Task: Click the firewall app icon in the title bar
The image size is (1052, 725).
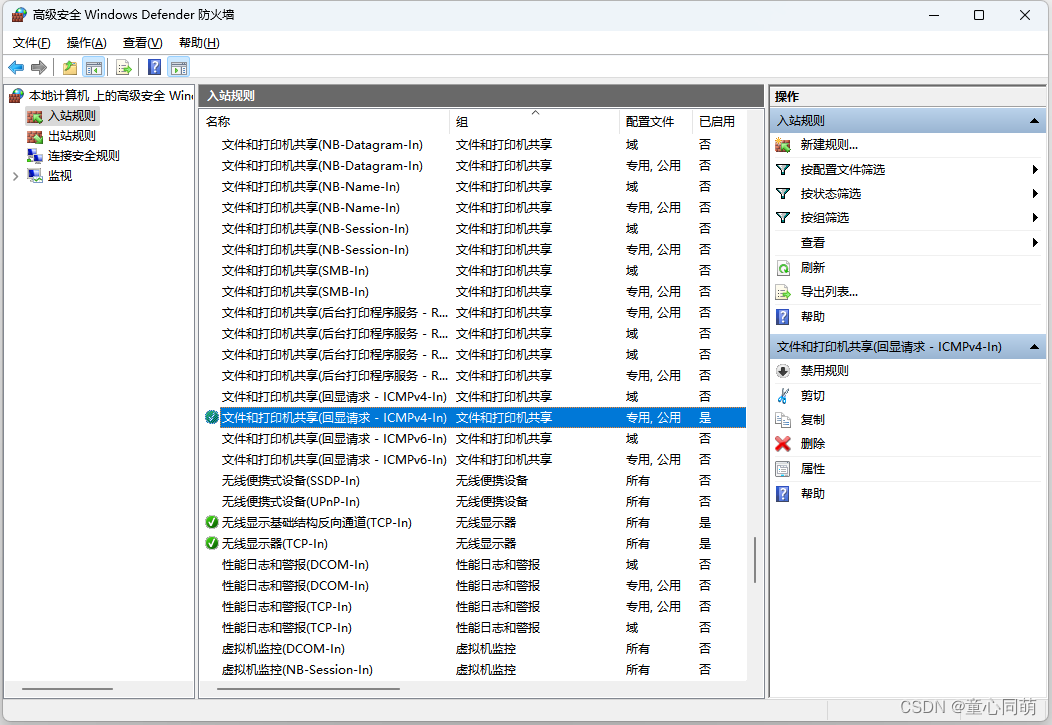Action: tap(19, 15)
